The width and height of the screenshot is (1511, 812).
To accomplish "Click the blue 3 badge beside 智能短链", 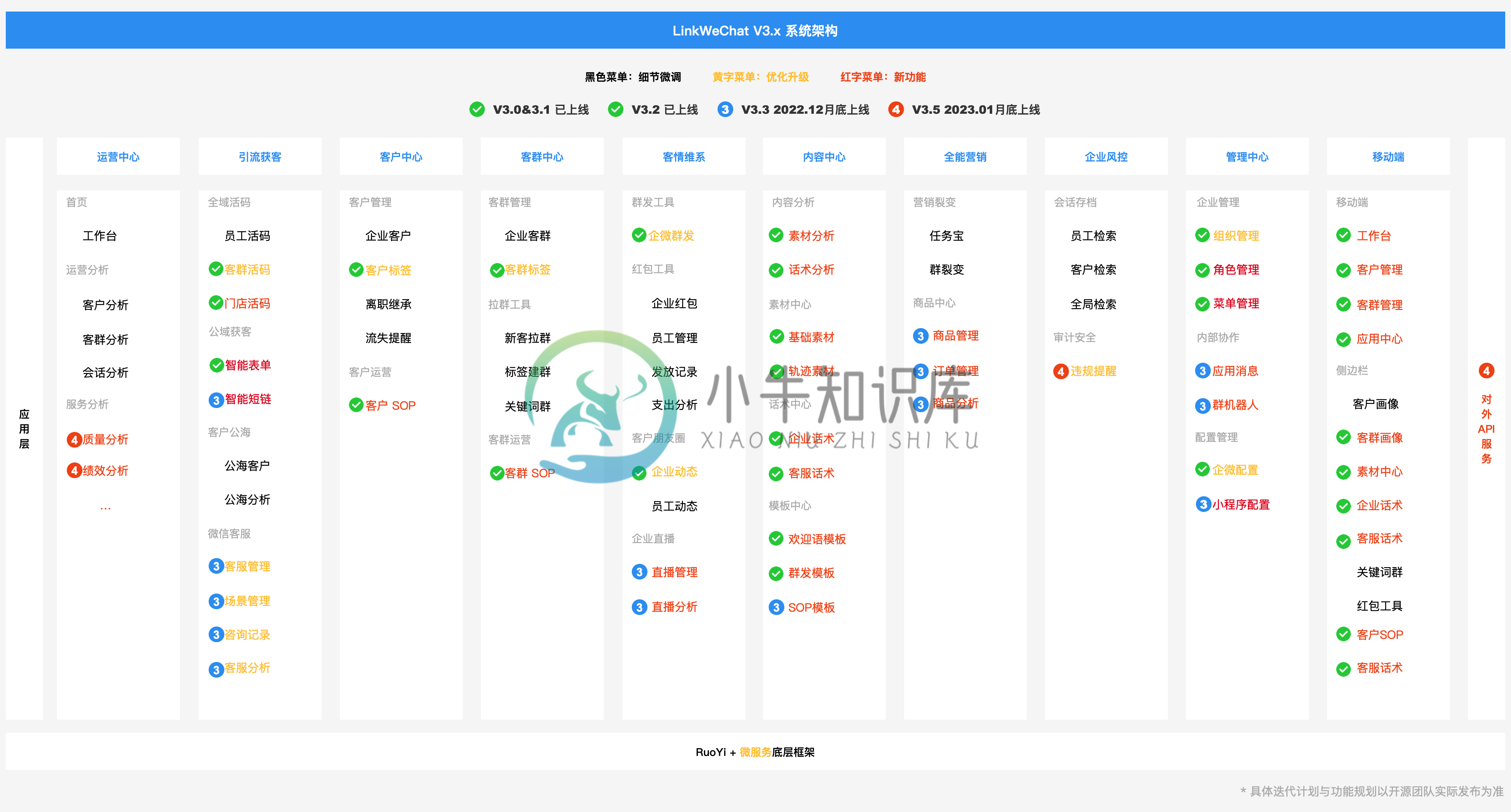I will (x=216, y=400).
